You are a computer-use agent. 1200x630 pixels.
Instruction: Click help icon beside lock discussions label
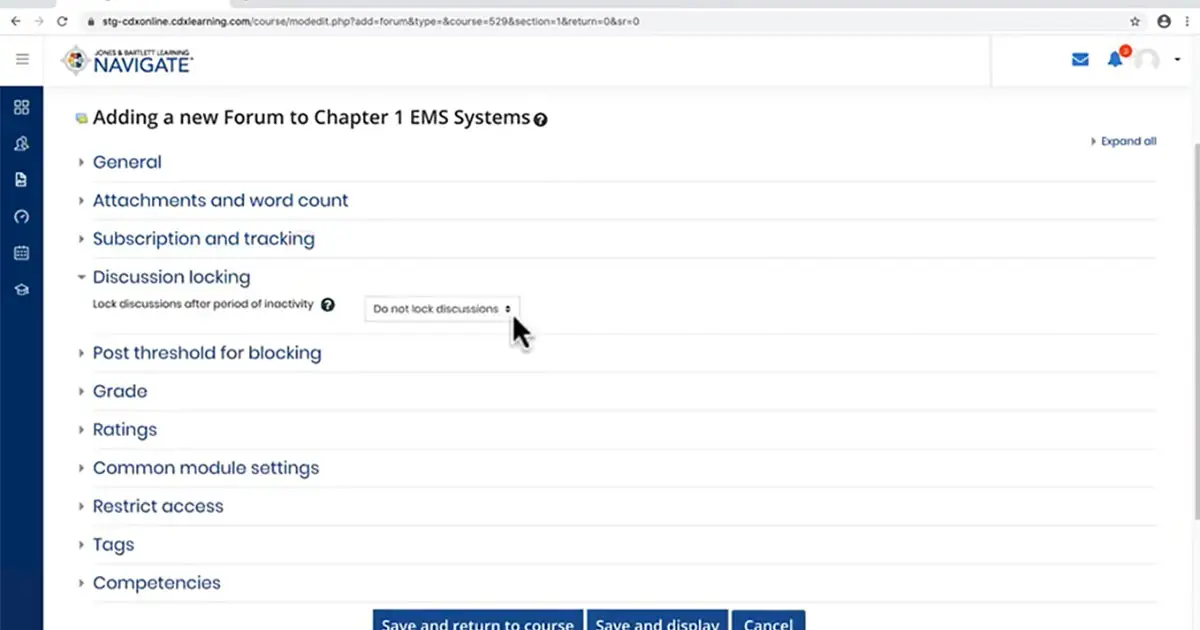[x=328, y=305]
